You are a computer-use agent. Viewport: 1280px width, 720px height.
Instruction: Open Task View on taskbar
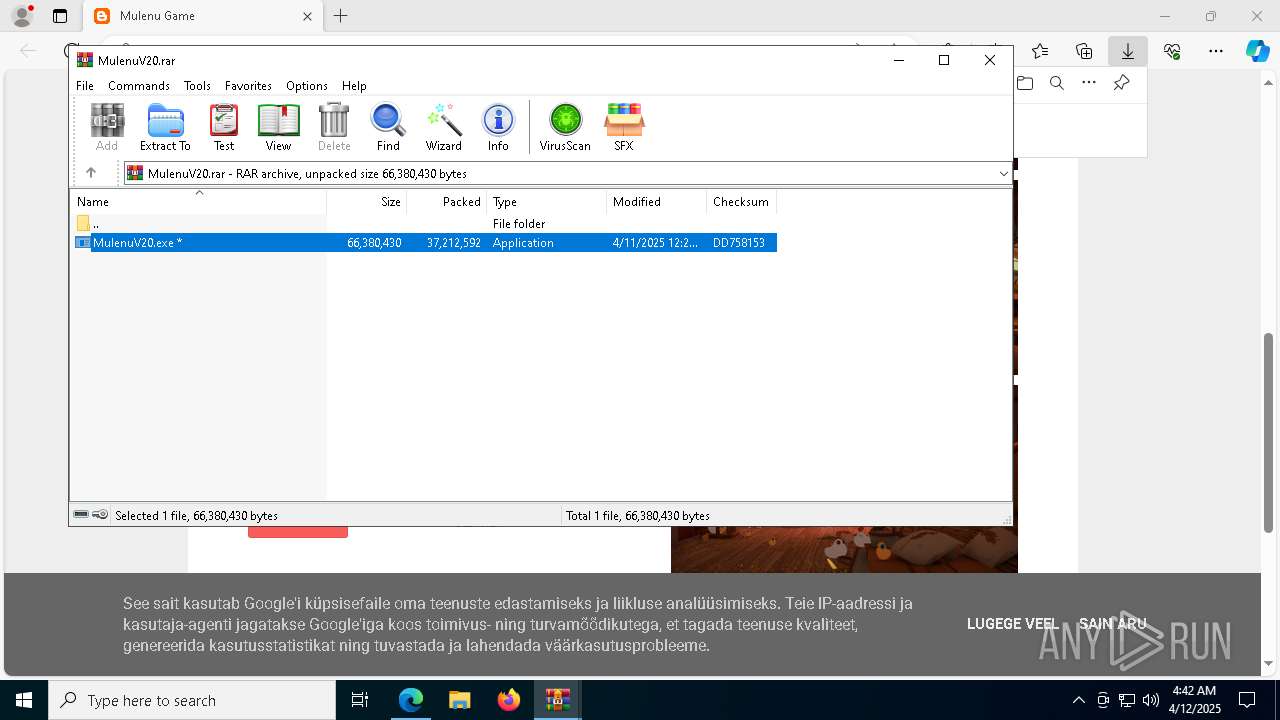(360, 700)
